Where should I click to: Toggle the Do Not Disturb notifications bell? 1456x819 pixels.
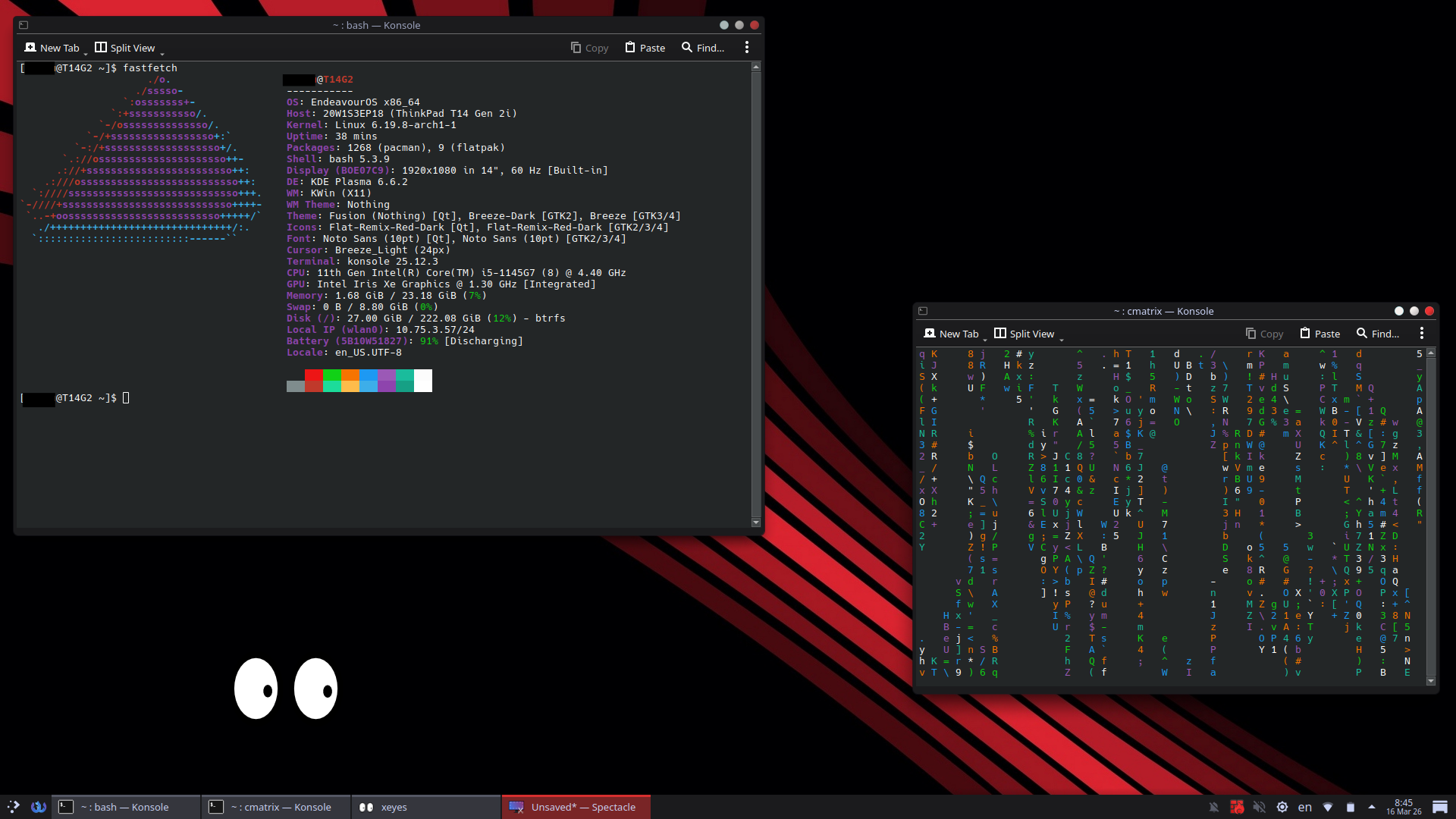pos(1214,807)
